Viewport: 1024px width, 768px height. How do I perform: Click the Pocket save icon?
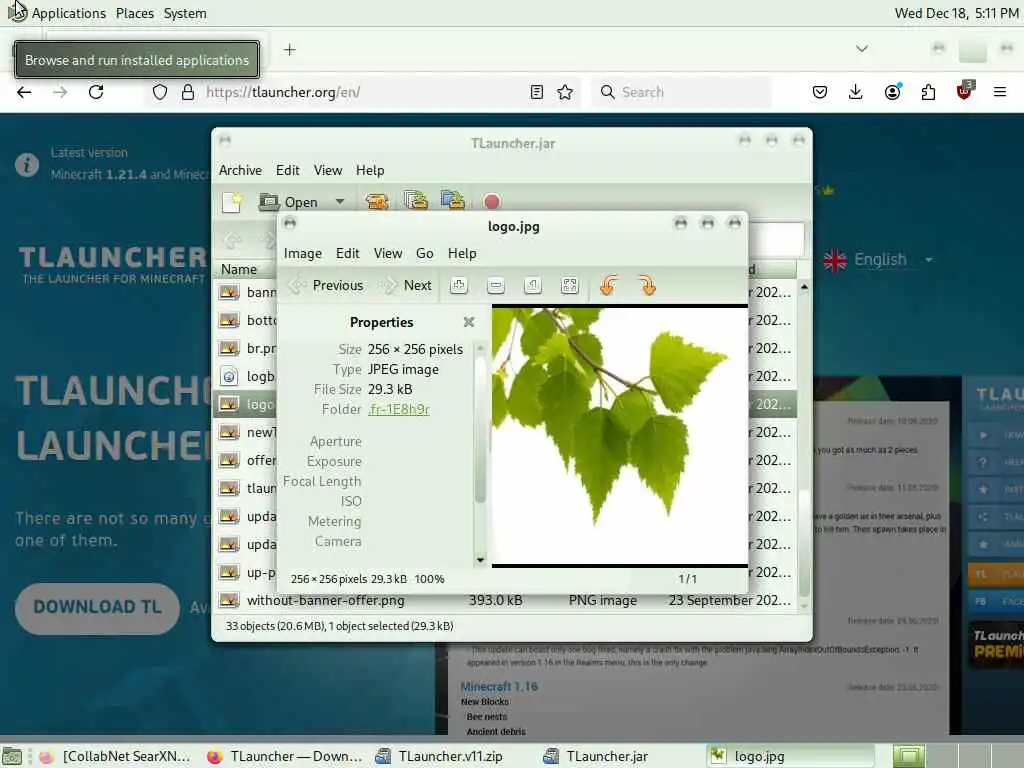click(x=820, y=92)
